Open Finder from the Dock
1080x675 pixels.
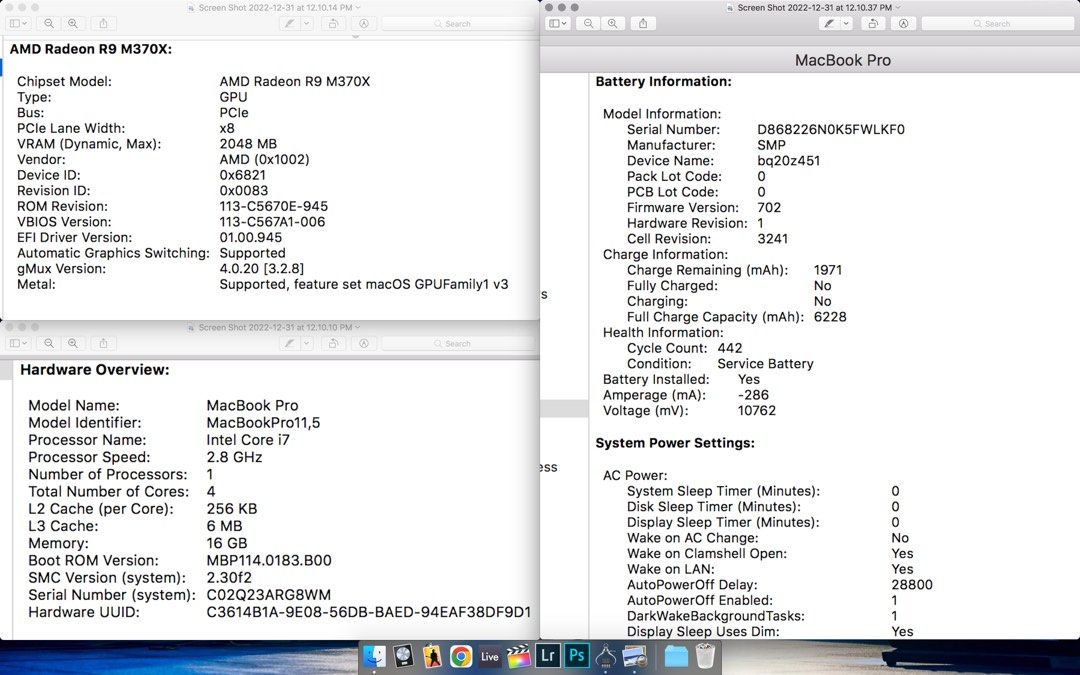coord(375,656)
